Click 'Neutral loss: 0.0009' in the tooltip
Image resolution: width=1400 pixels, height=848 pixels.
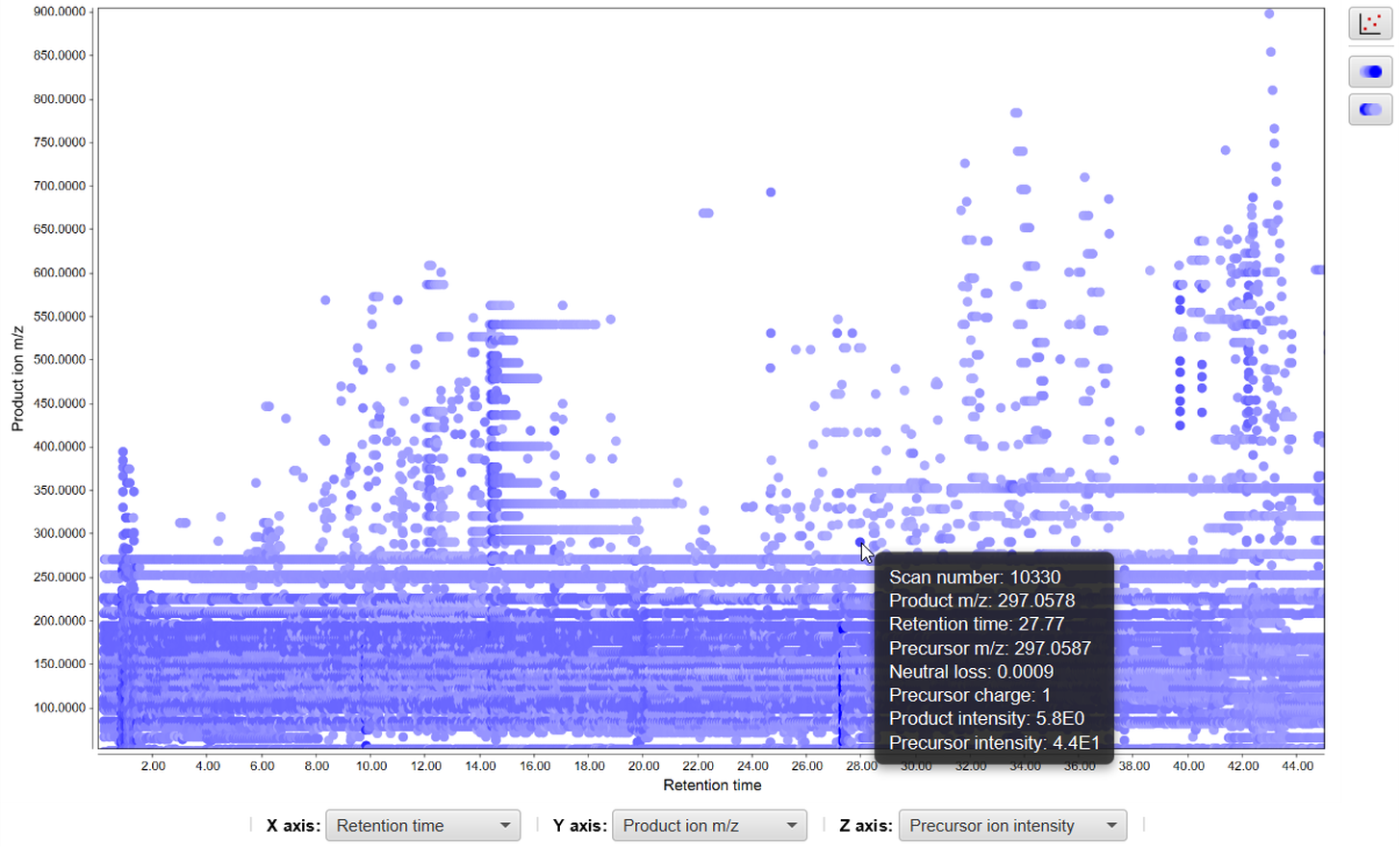pyautogui.click(x=971, y=672)
